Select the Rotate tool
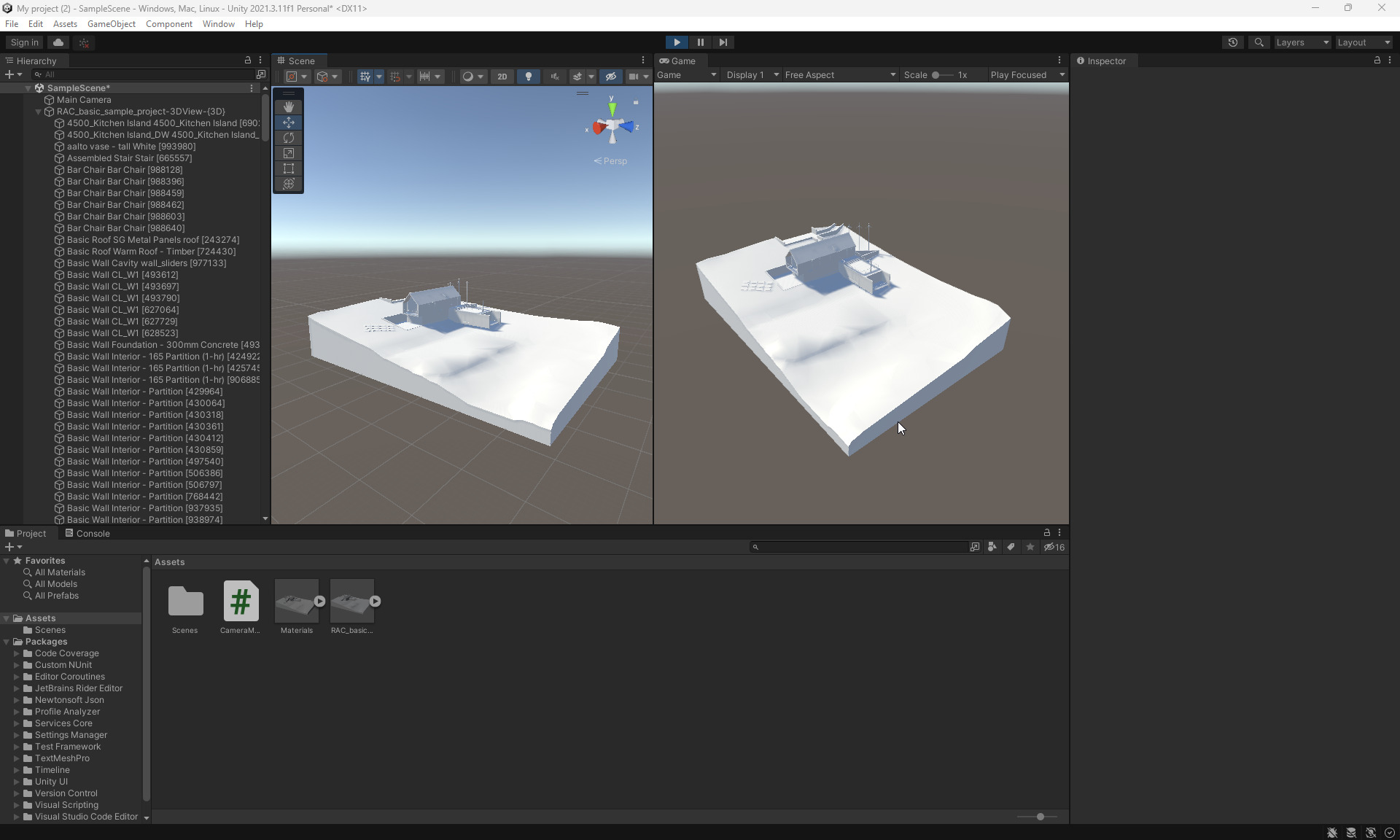This screenshot has height=840, width=1400. [x=288, y=138]
